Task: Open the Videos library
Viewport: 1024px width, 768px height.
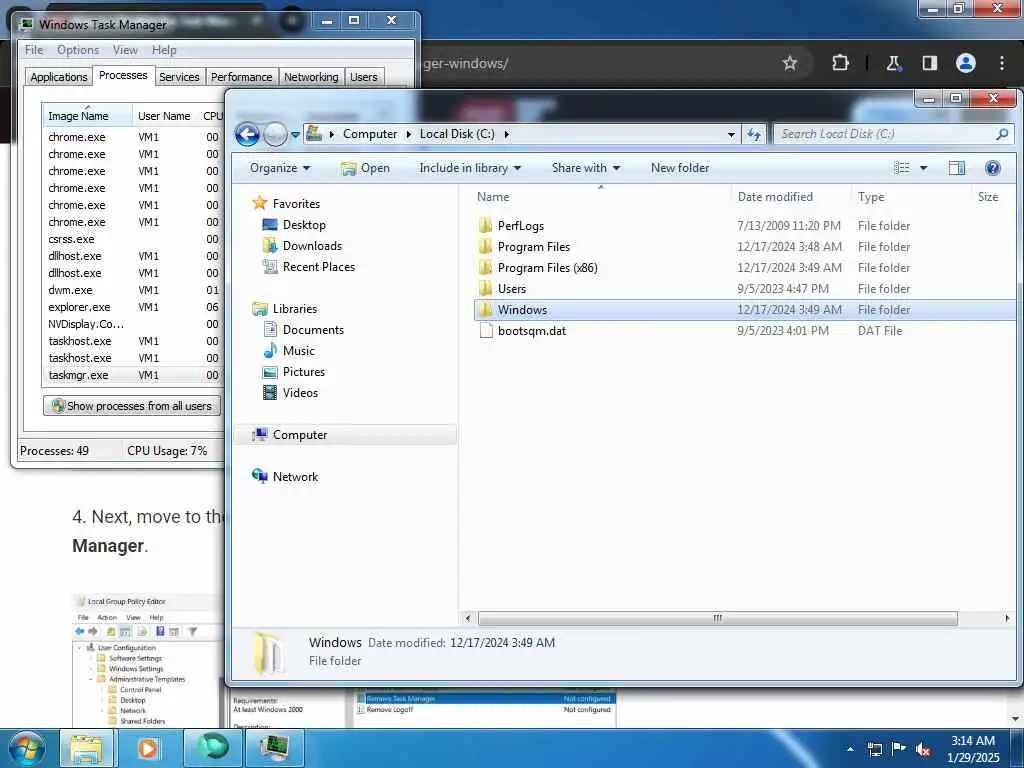Action: click(300, 392)
